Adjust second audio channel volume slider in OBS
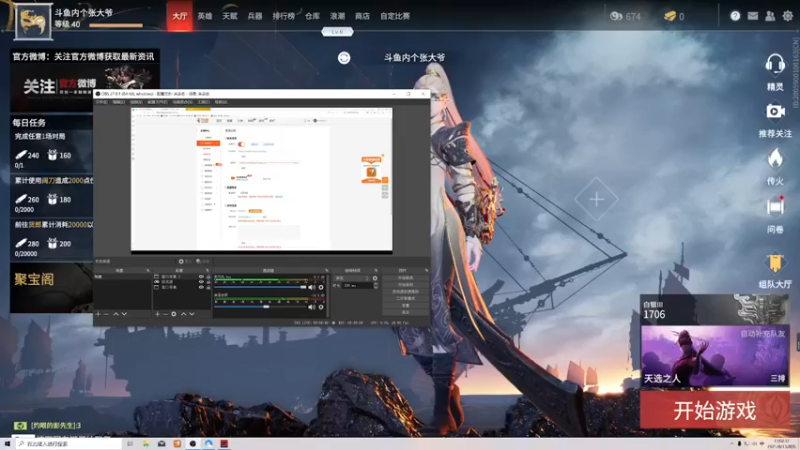 (x=260, y=307)
